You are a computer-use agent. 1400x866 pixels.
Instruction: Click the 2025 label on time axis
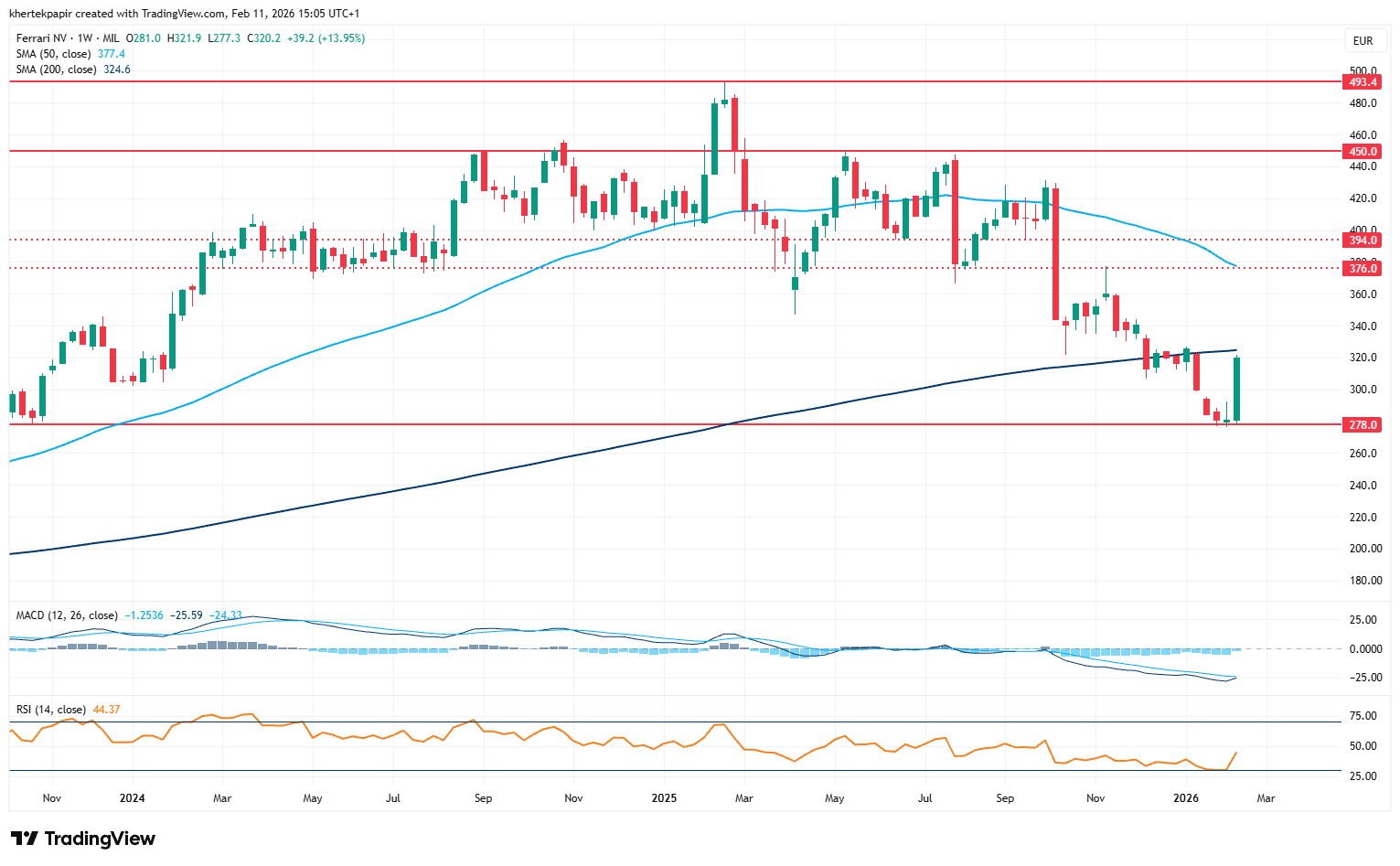pos(664,798)
